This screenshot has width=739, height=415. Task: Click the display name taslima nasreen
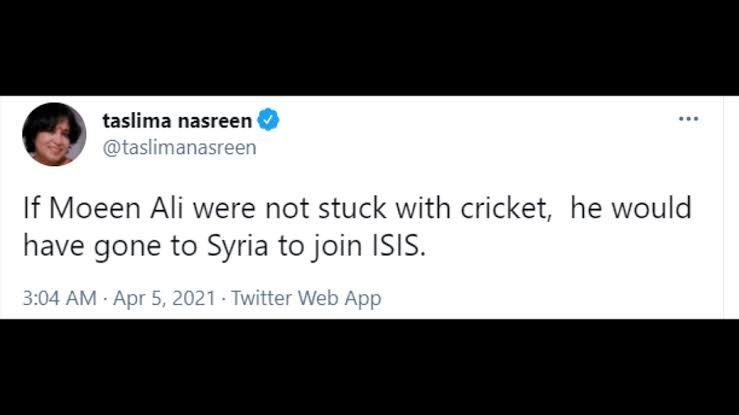[177, 121]
